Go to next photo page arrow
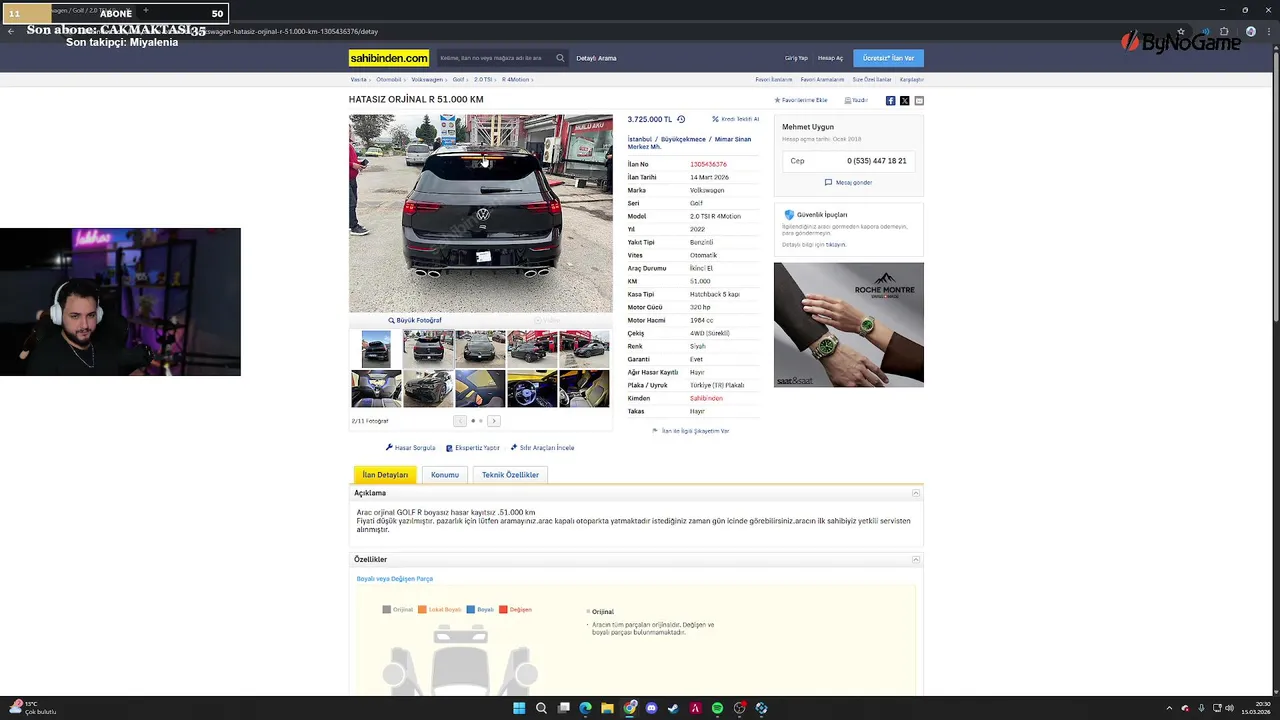Image resolution: width=1280 pixels, height=720 pixels. point(493,421)
